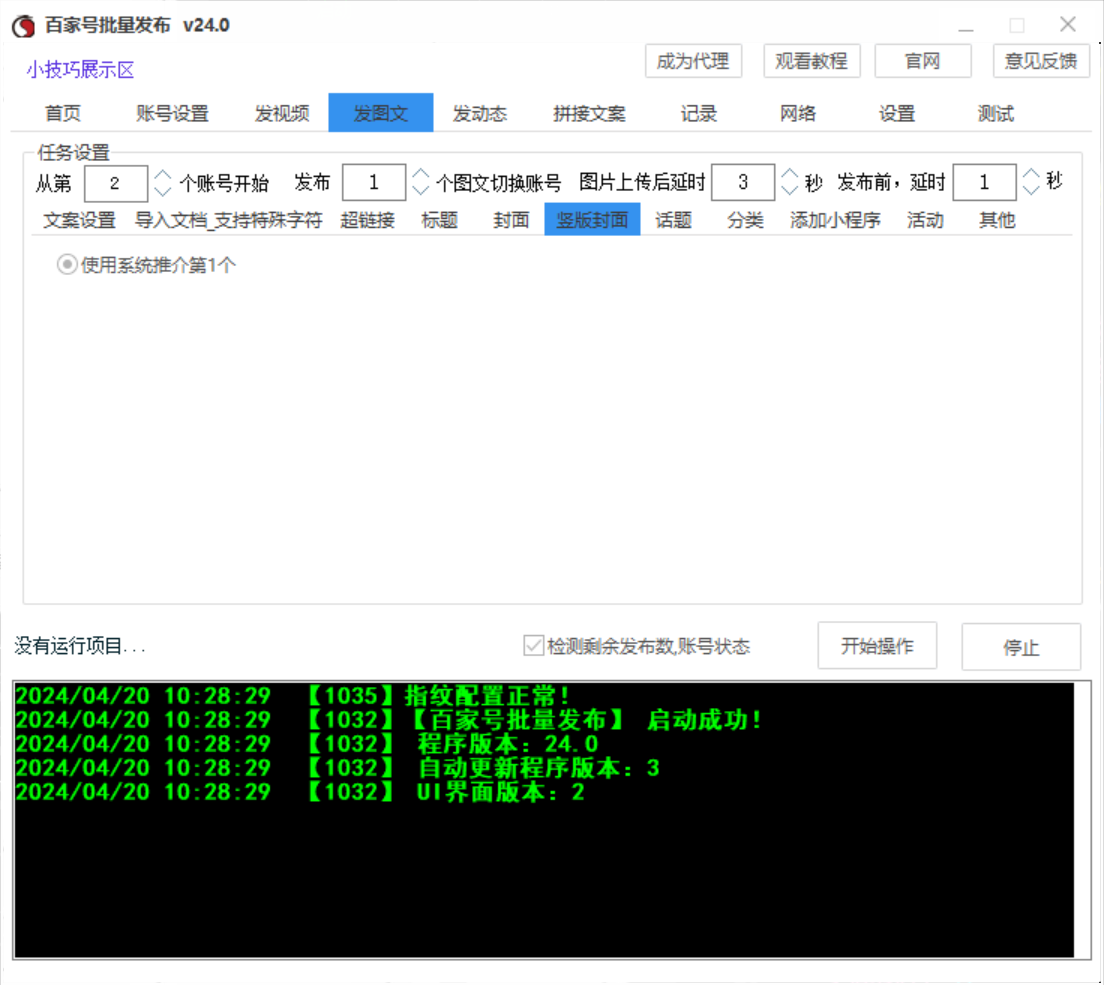Click the 小技巧展示区 link text
The height and width of the screenshot is (985, 1104).
tap(80, 70)
